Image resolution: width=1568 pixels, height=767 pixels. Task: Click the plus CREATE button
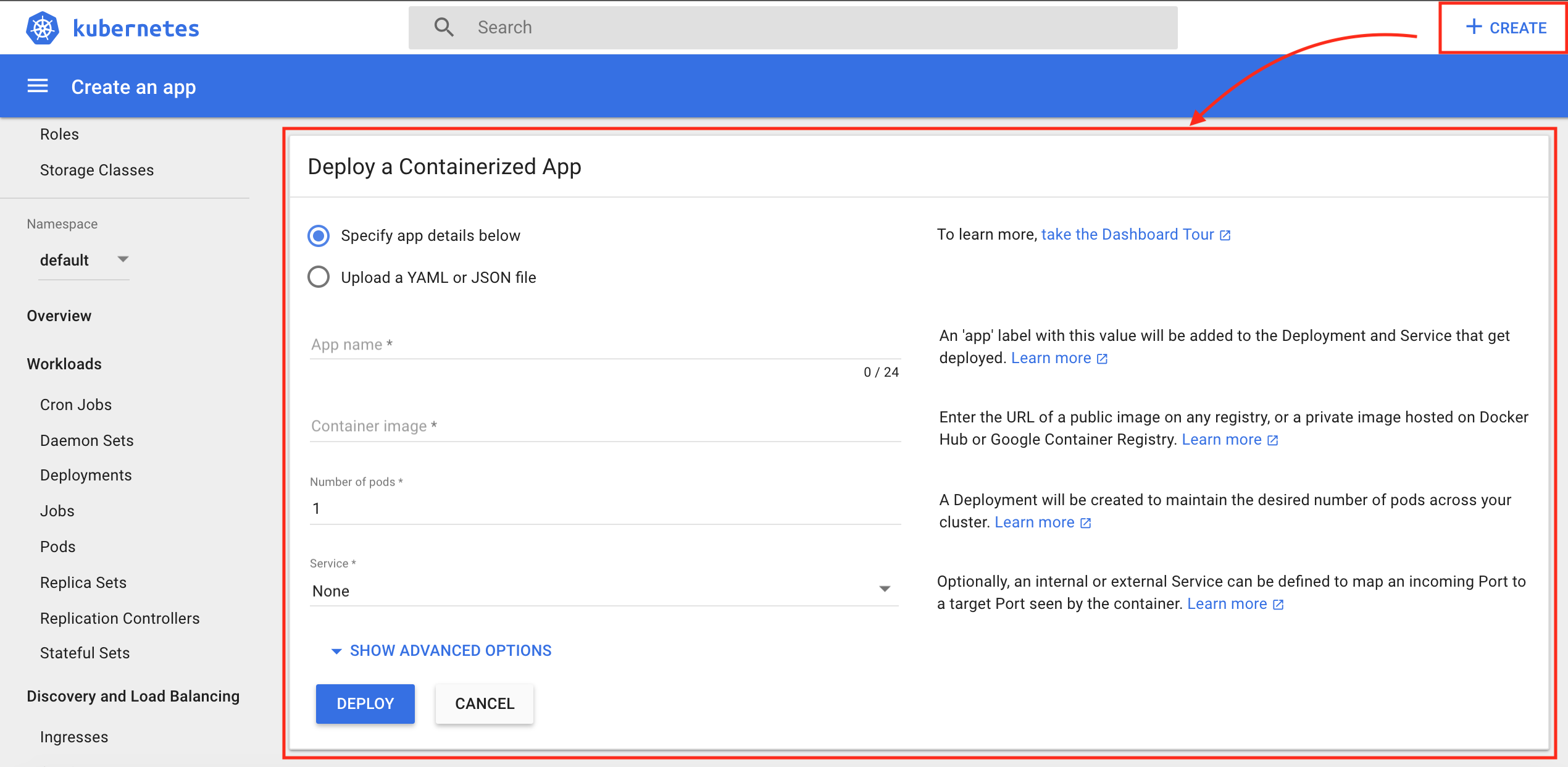(1505, 28)
